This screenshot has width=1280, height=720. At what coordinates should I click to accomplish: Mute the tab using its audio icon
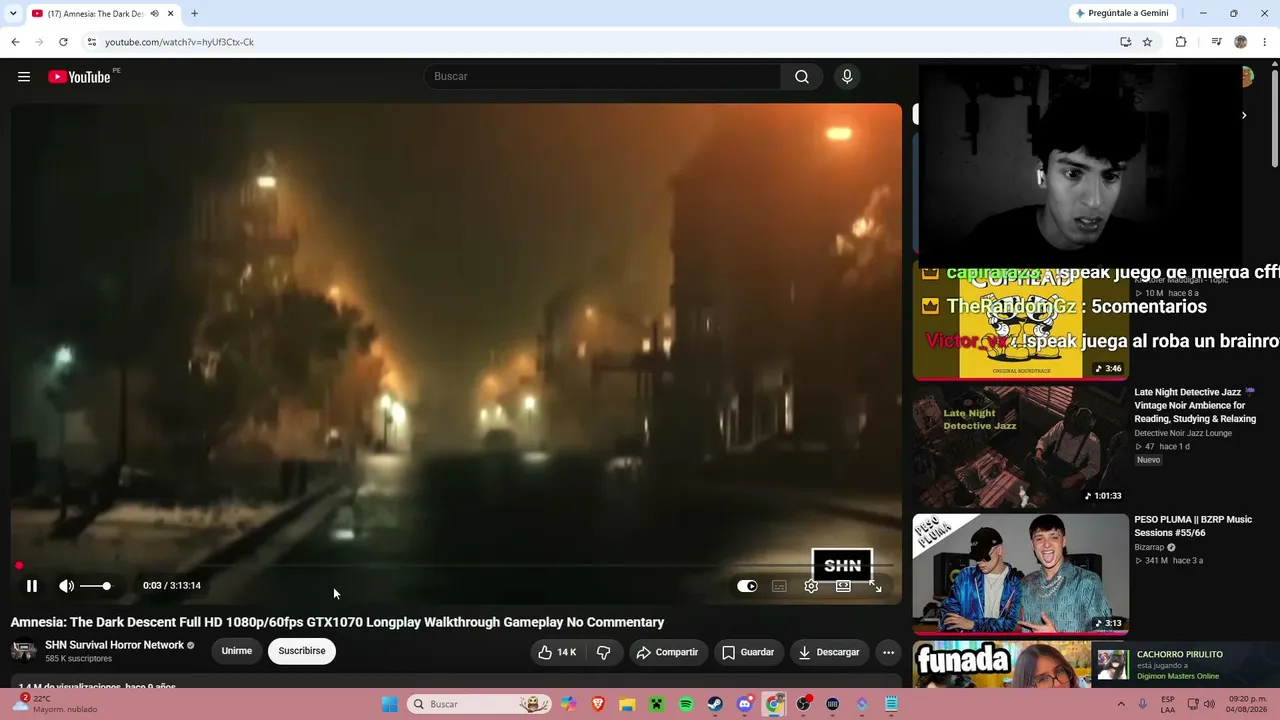[154, 14]
